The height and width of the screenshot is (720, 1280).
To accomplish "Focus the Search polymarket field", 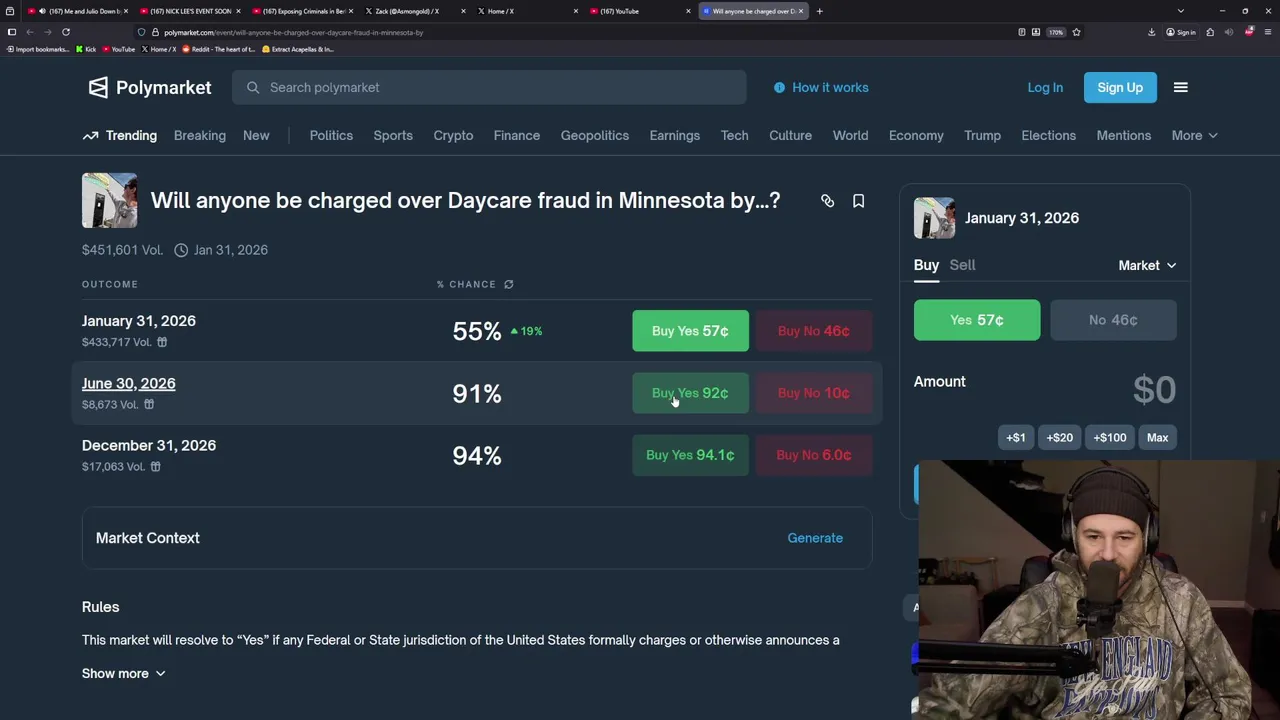I will pyautogui.click(x=489, y=87).
